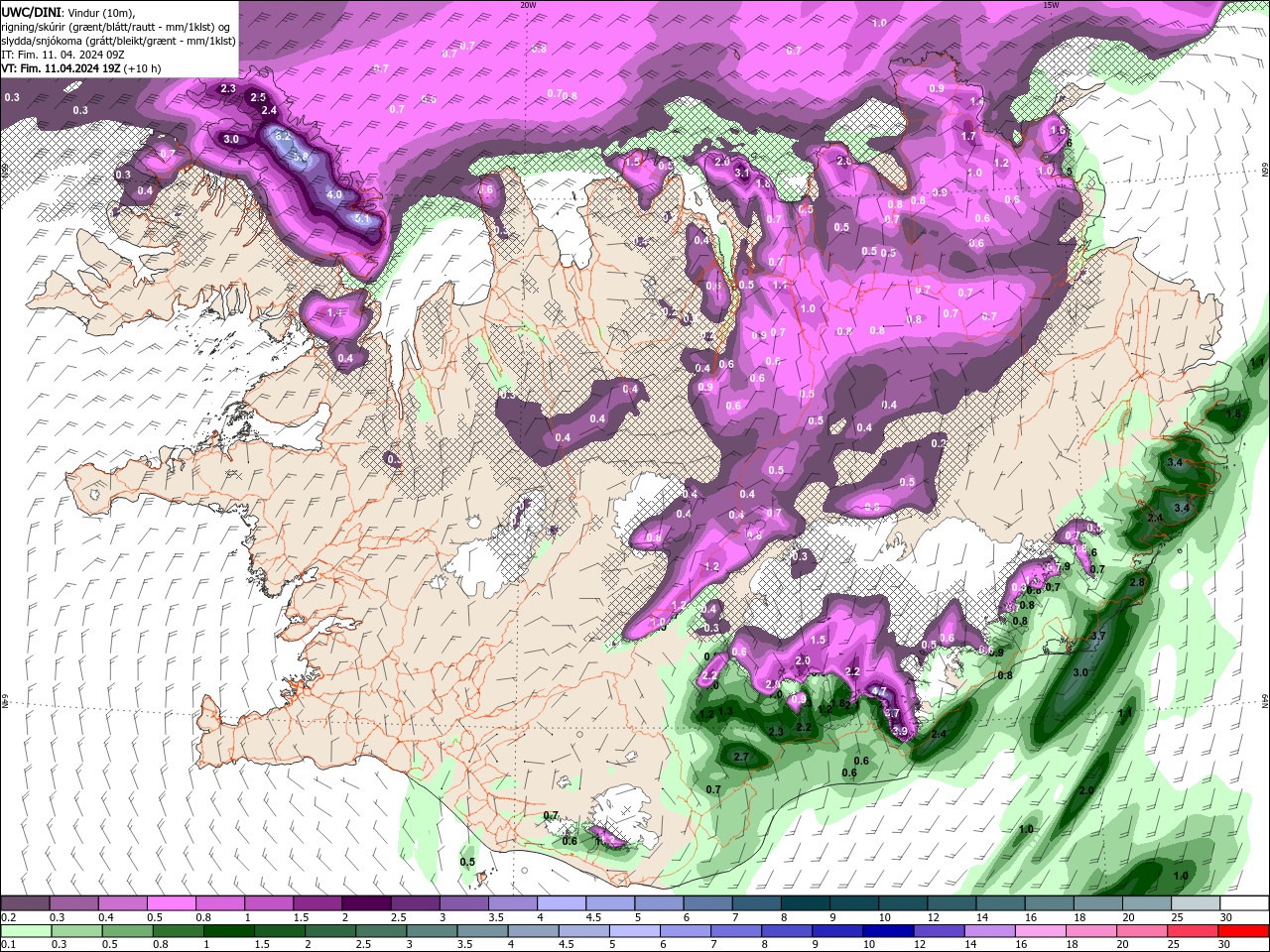
Task: Click the 2.8 rain value off the southeast coast
Action: pyautogui.click(x=1137, y=582)
